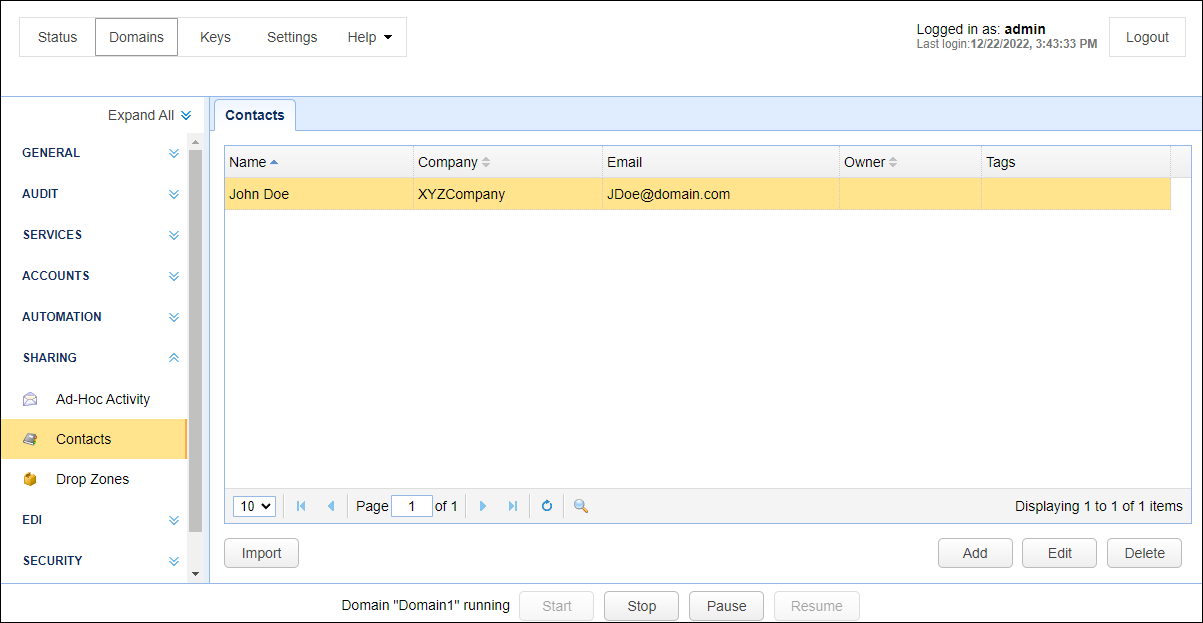Expand the AUTOMATION section
Image resolution: width=1203 pixels, height=623 pixels.
point(174,317)
